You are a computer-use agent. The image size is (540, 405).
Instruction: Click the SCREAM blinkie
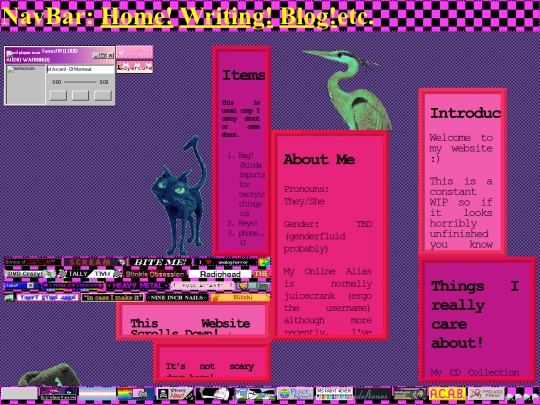click(95, 262)
